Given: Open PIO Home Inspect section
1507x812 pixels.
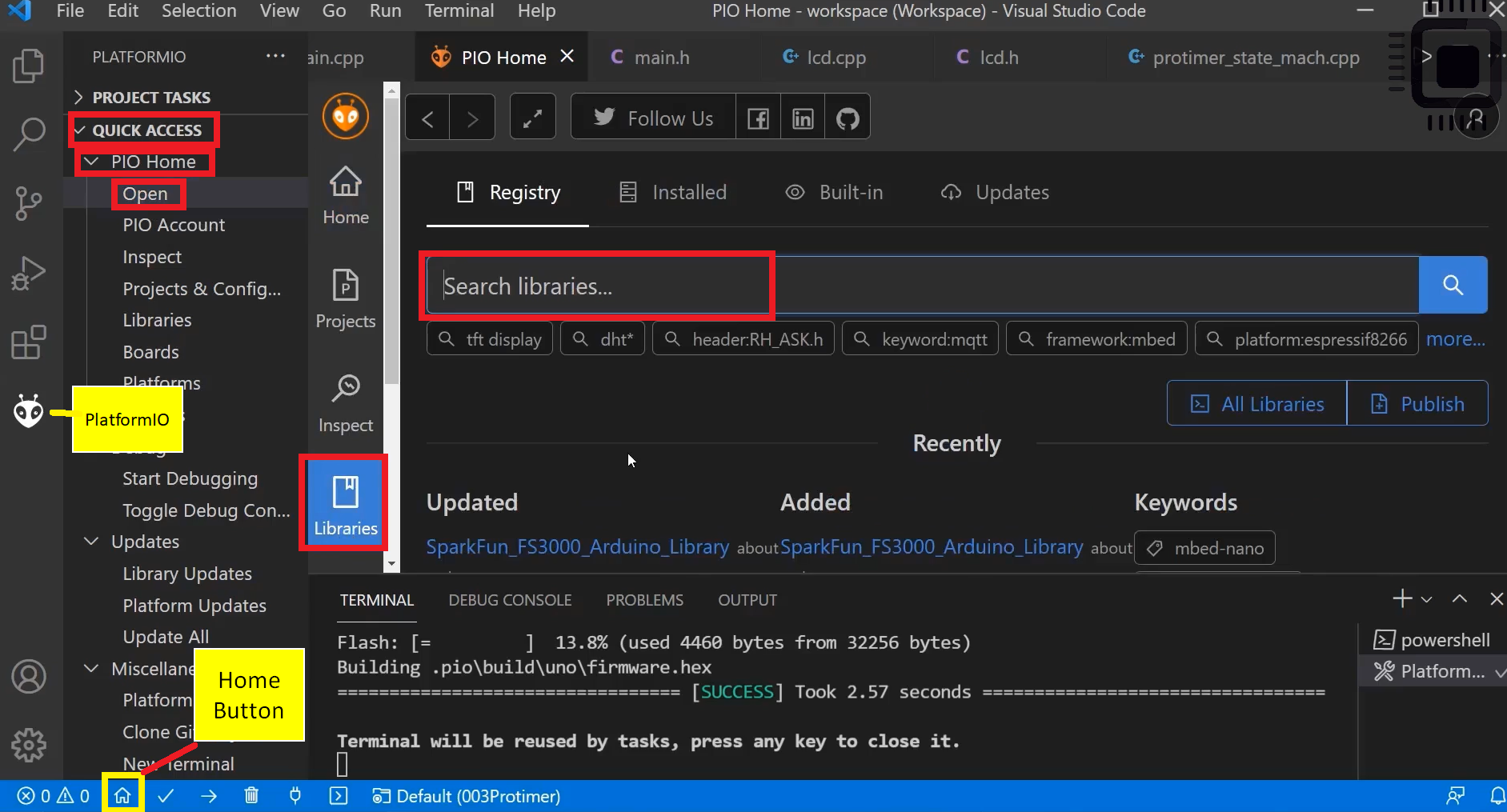Looking at the screenshot, I should coord(346,404).
